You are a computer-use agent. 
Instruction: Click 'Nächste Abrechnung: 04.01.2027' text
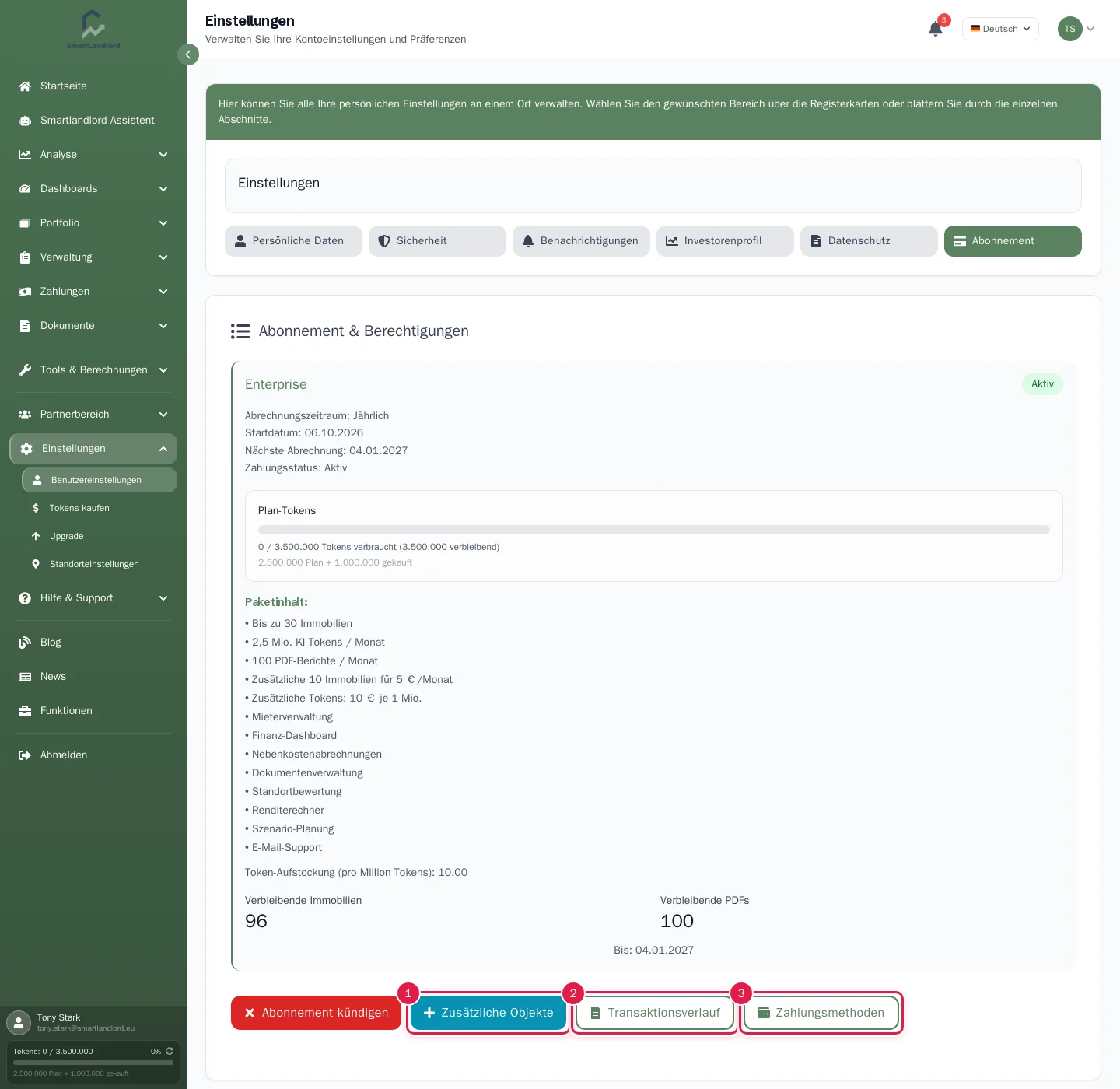pos(326,451)
